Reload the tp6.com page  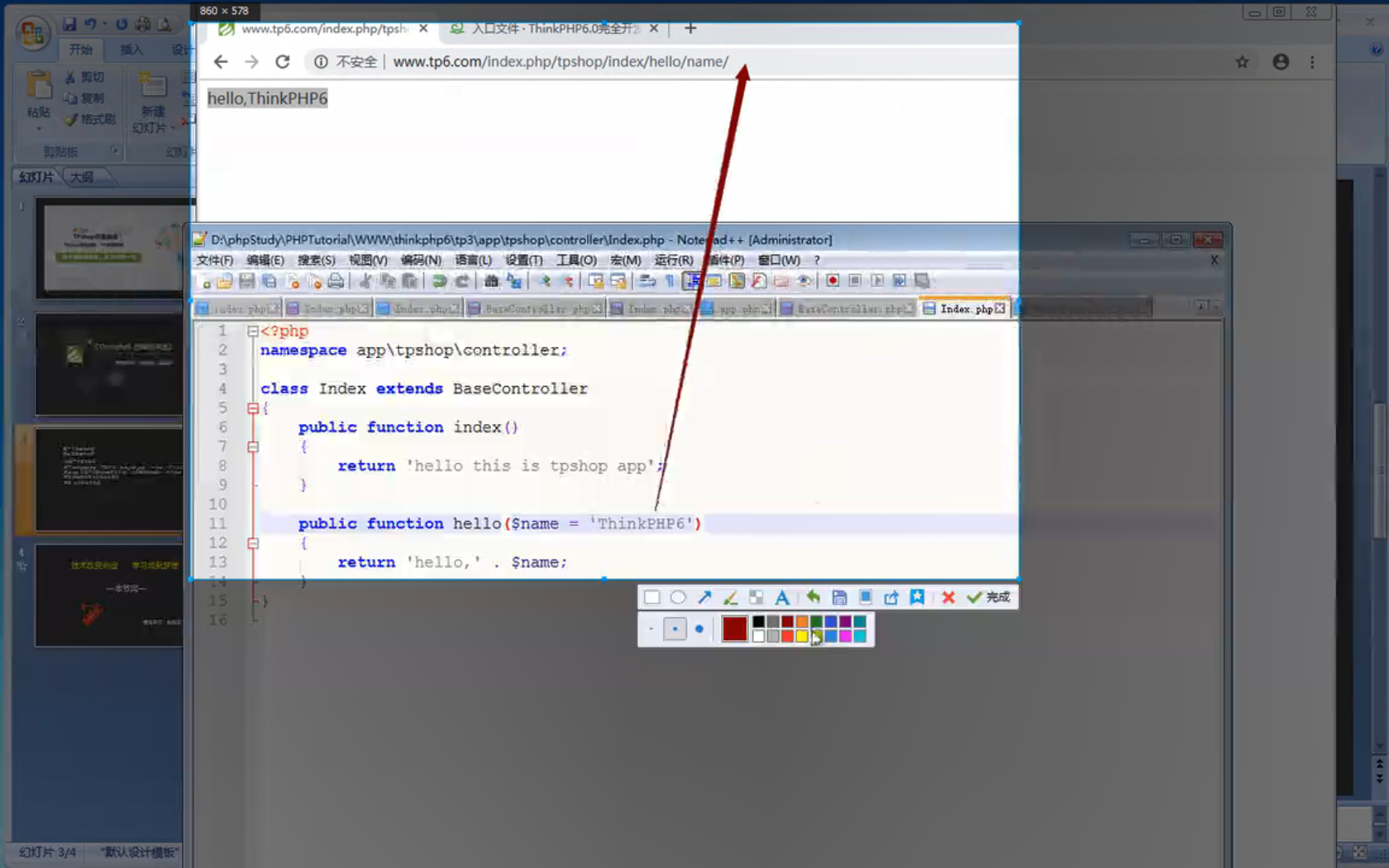283,61
